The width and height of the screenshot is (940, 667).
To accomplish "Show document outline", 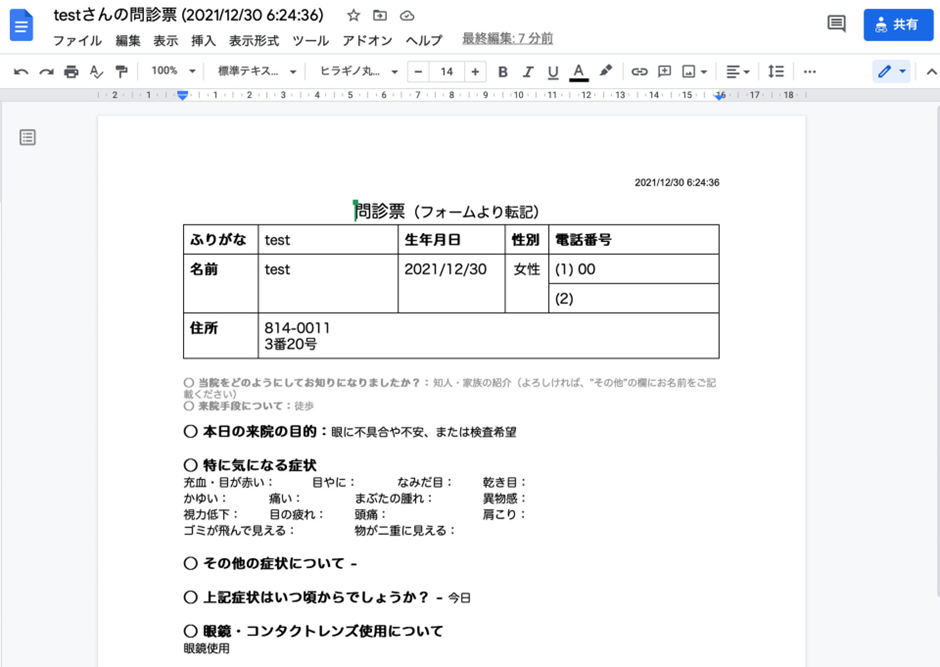I will tap(28, 137).
